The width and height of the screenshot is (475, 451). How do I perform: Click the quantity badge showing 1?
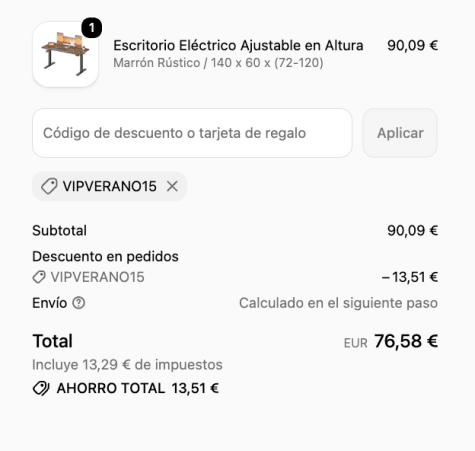tap(91, 28)
